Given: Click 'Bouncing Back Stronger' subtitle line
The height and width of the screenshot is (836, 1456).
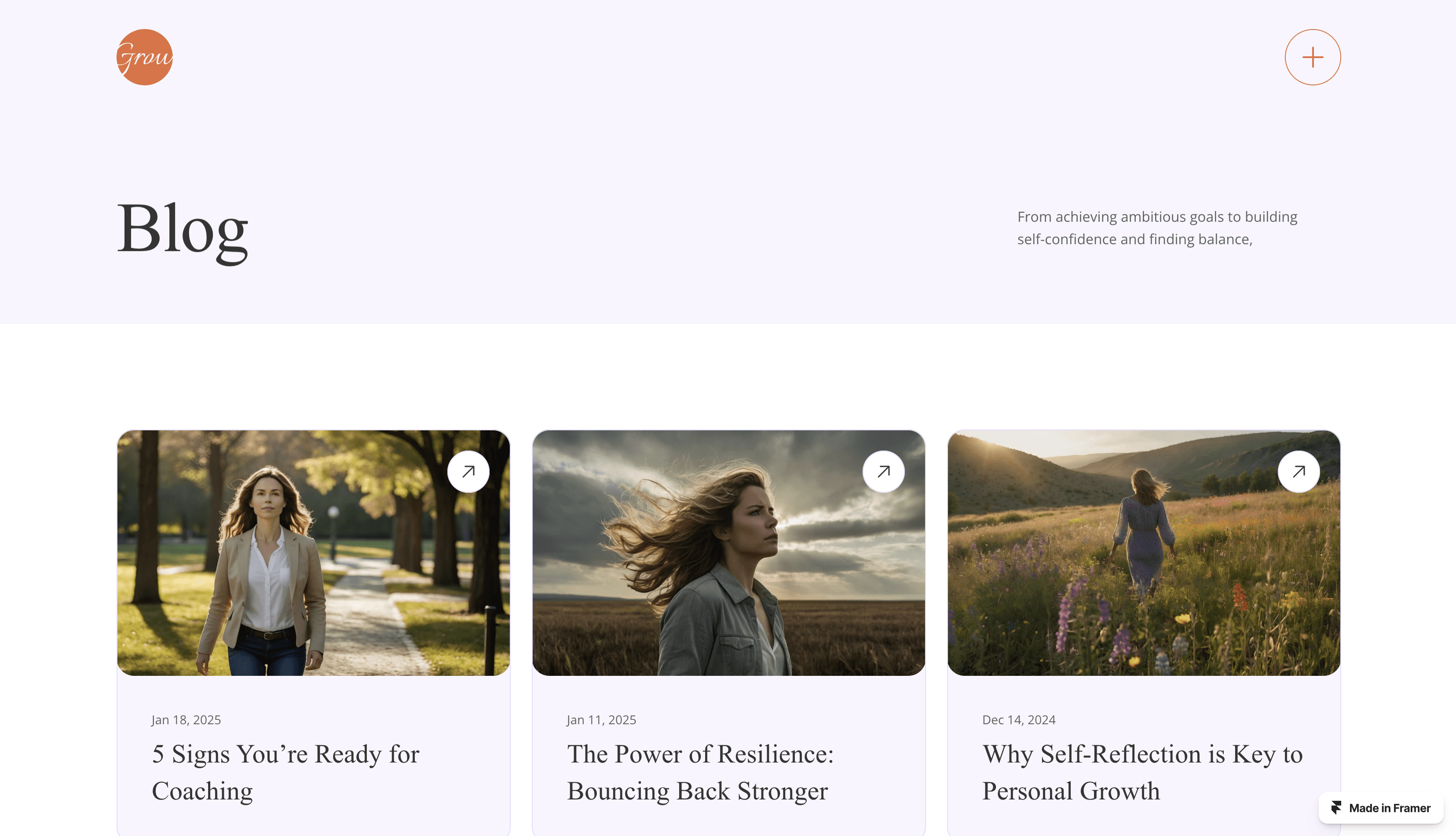Looking at the screenshot, I should click(x=697, y=791).
